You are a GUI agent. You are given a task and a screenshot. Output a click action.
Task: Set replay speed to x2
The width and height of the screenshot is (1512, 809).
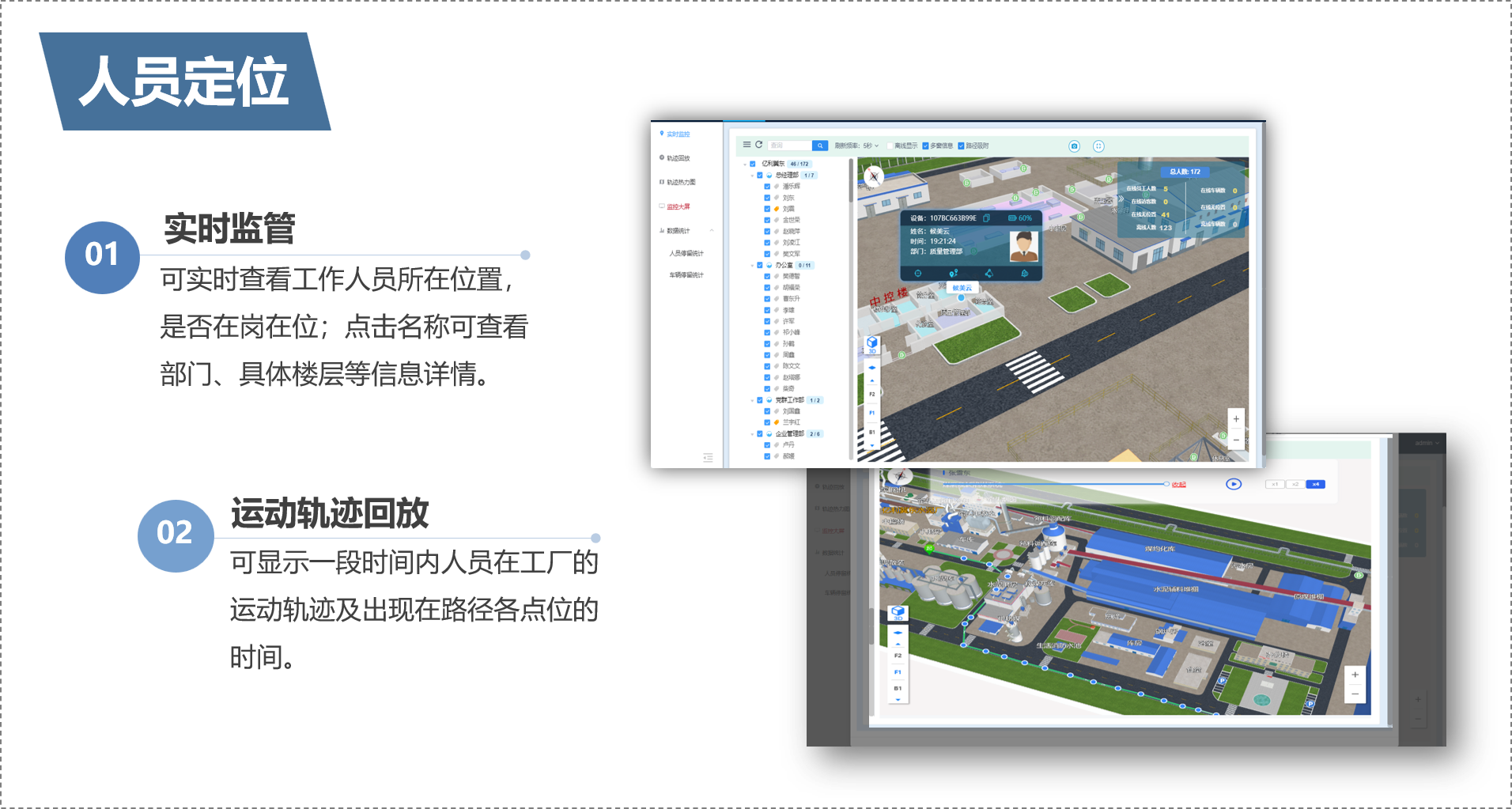(1295, 484)
